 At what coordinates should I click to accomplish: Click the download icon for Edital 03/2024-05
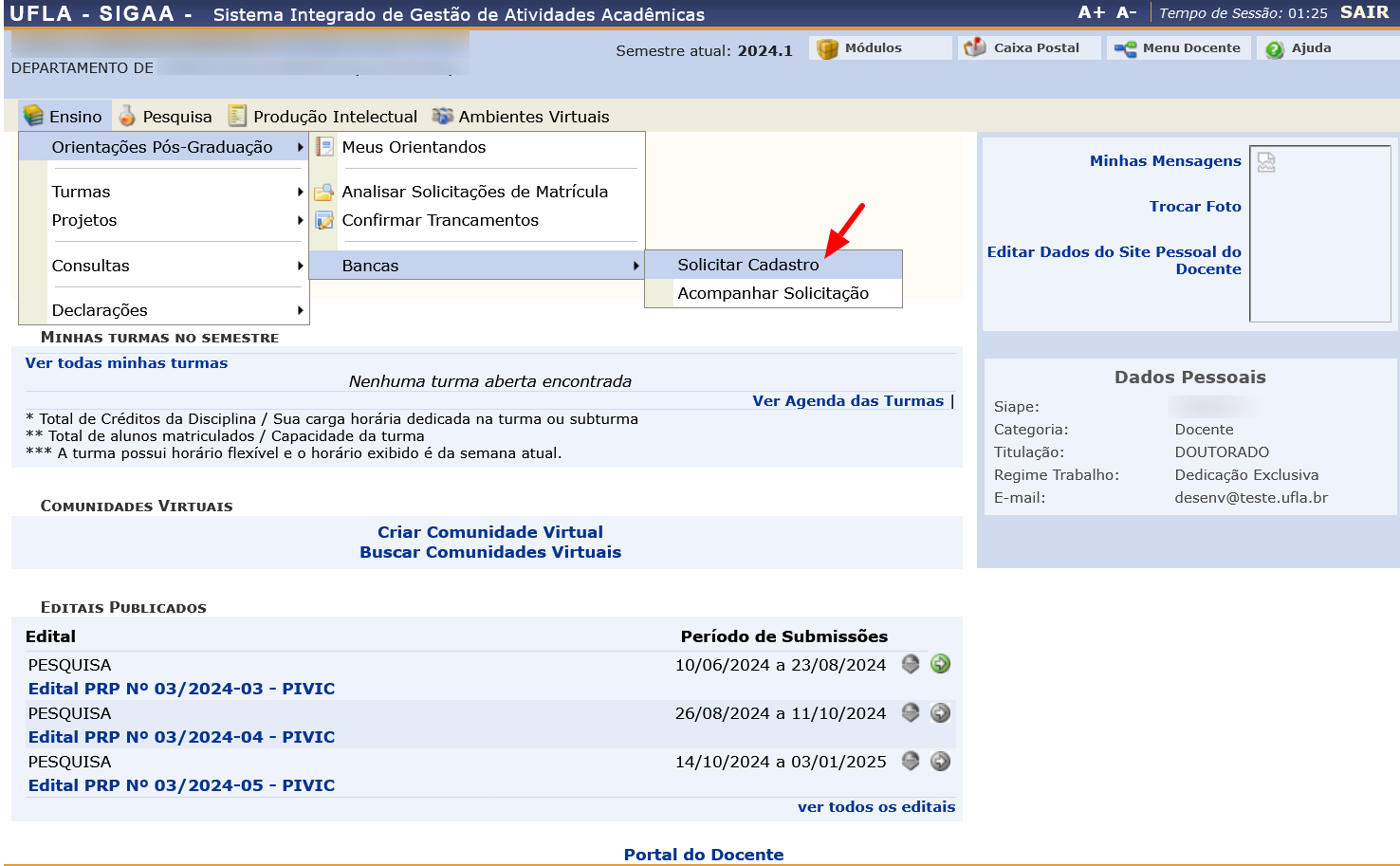click(x=911, y=761)
